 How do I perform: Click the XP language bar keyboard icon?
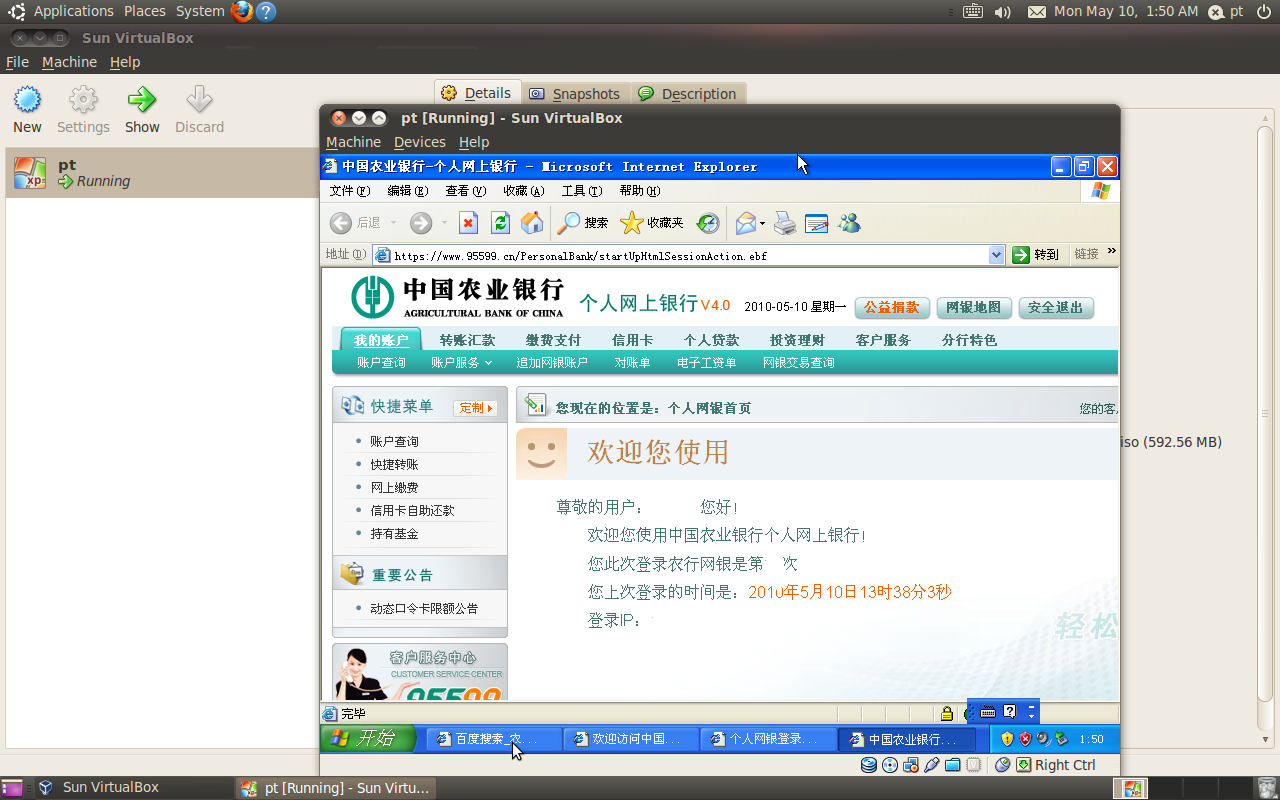[x=988, y=712]
